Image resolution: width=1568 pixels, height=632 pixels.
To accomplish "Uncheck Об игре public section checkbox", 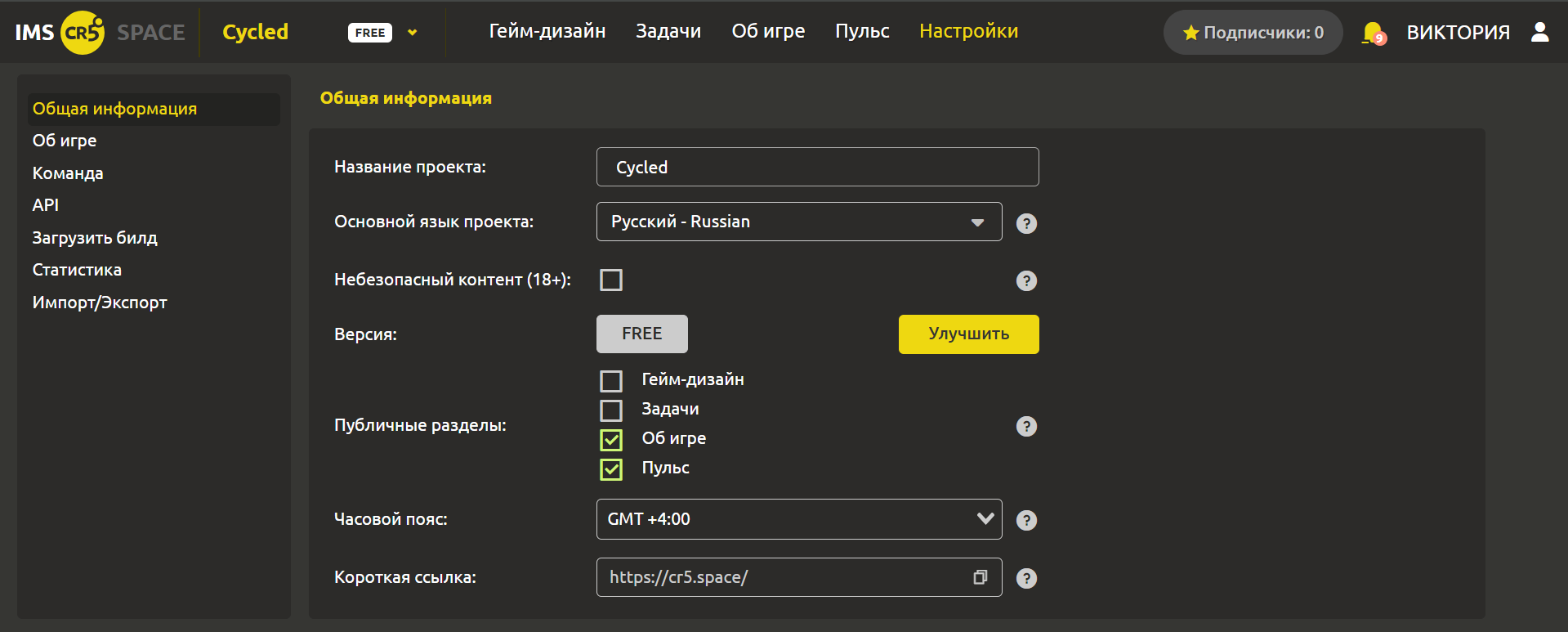I will 611,440.
